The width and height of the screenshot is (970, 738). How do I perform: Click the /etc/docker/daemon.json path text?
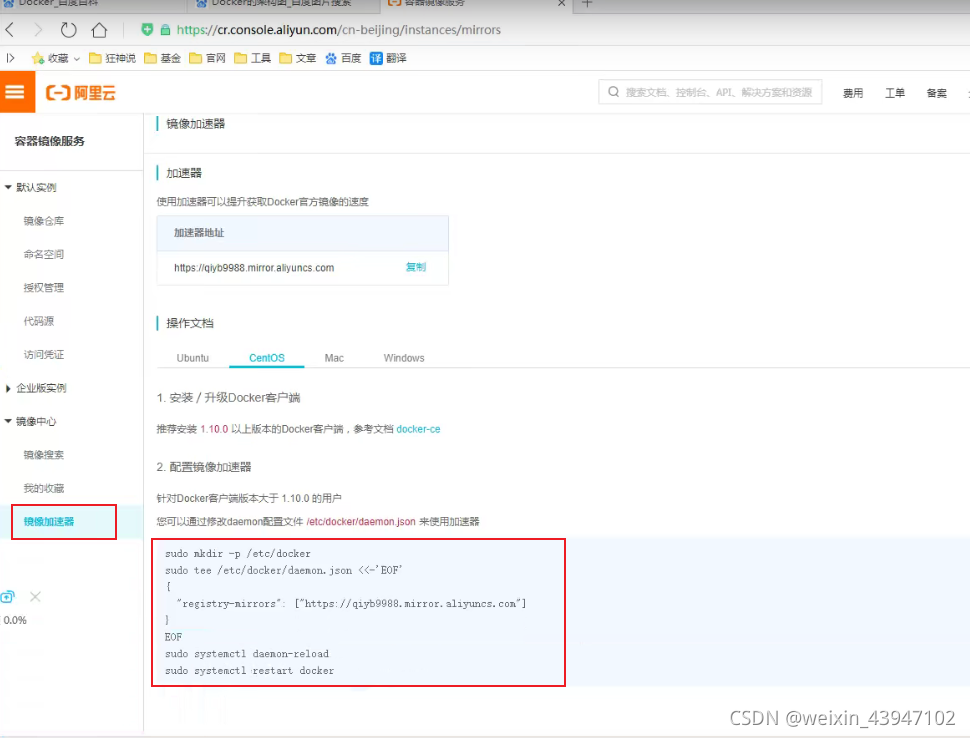pos(361,521)
